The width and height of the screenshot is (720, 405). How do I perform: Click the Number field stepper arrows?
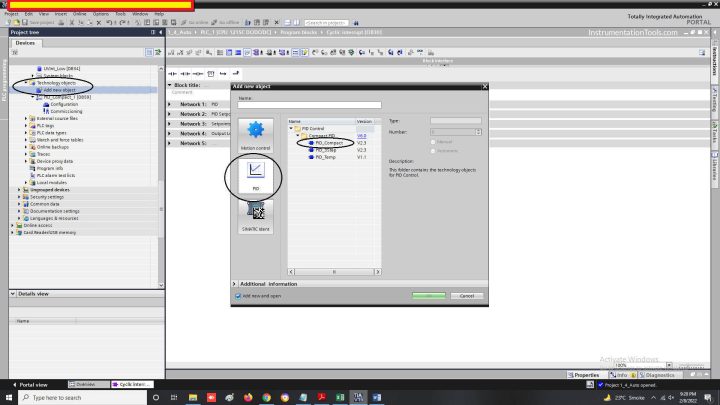(478, 132)
